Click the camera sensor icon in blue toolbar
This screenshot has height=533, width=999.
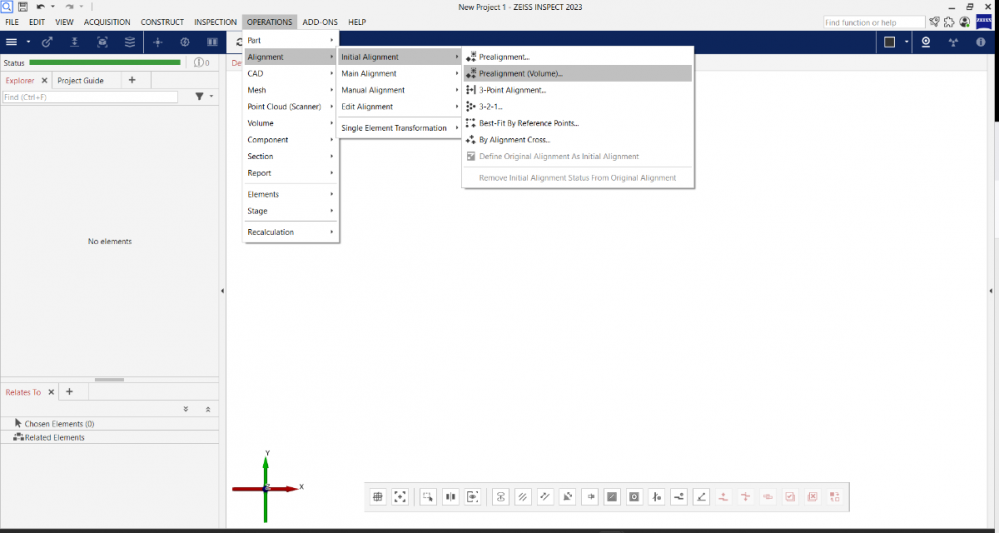tap(926, 42)
